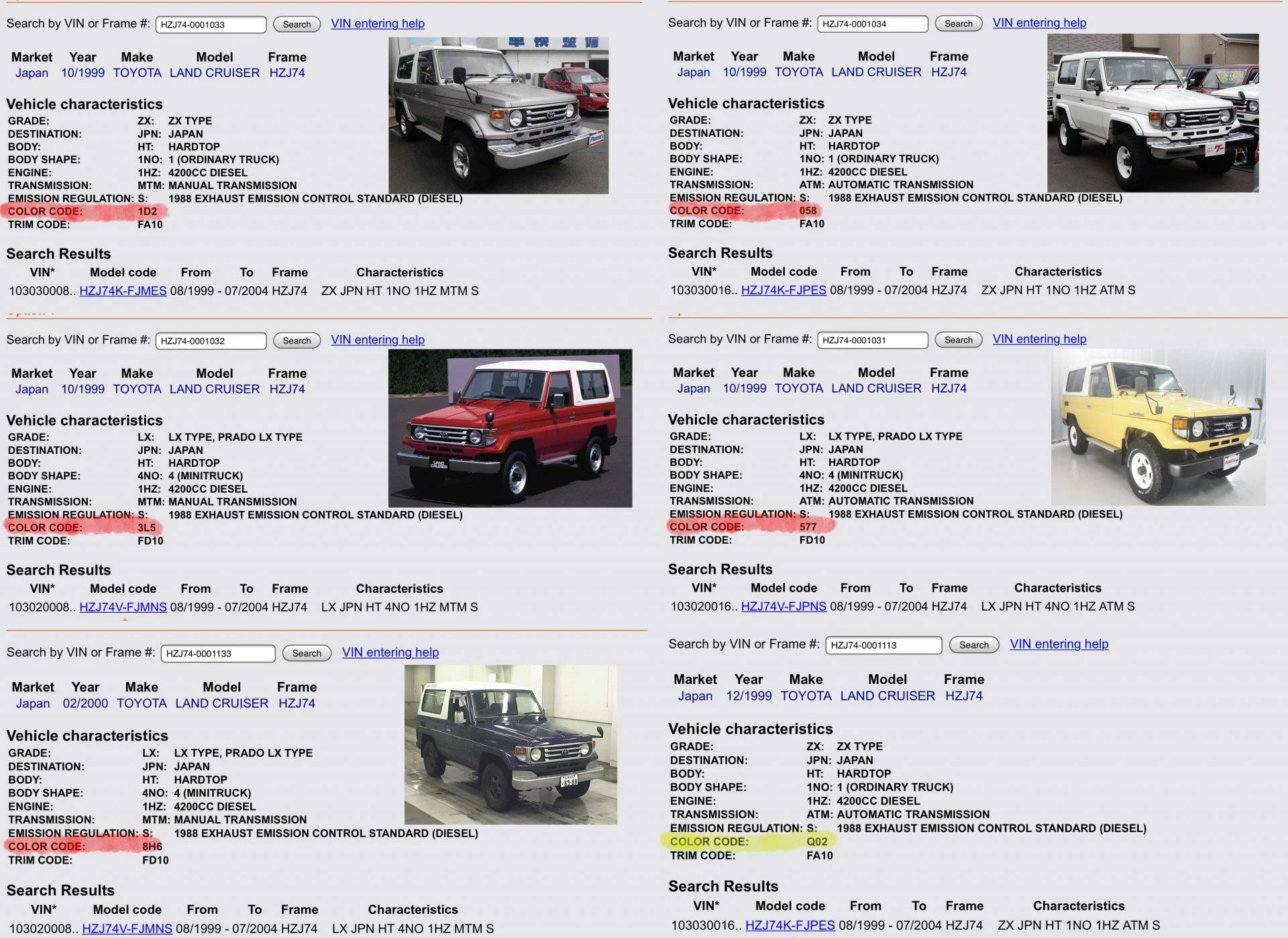Open VIN entering help link above silver truck
The height and width of the screenshot is (938, 1288).
click(x=378, y=23)
